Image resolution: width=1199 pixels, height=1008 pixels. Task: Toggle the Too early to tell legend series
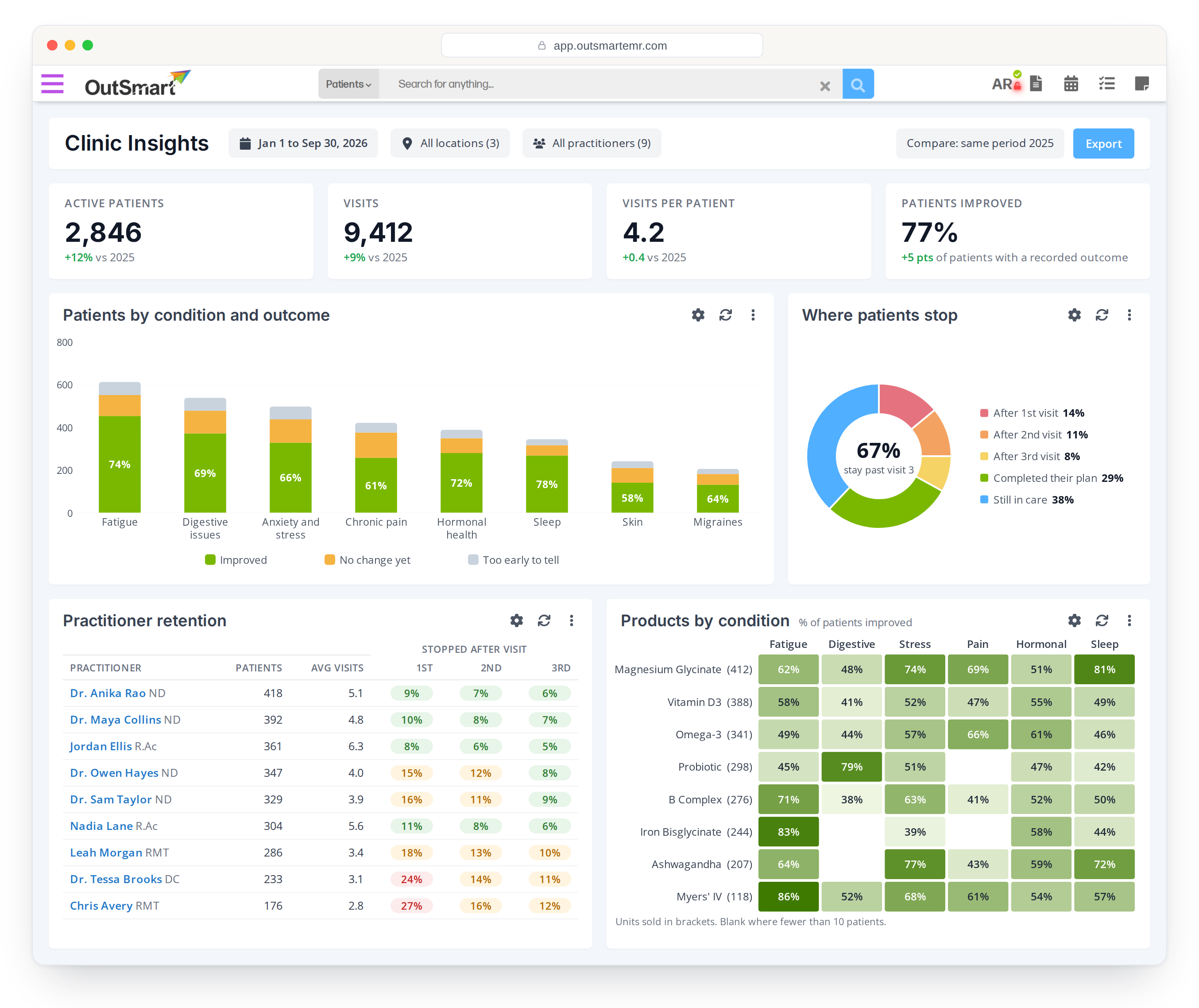pos(513,560)
